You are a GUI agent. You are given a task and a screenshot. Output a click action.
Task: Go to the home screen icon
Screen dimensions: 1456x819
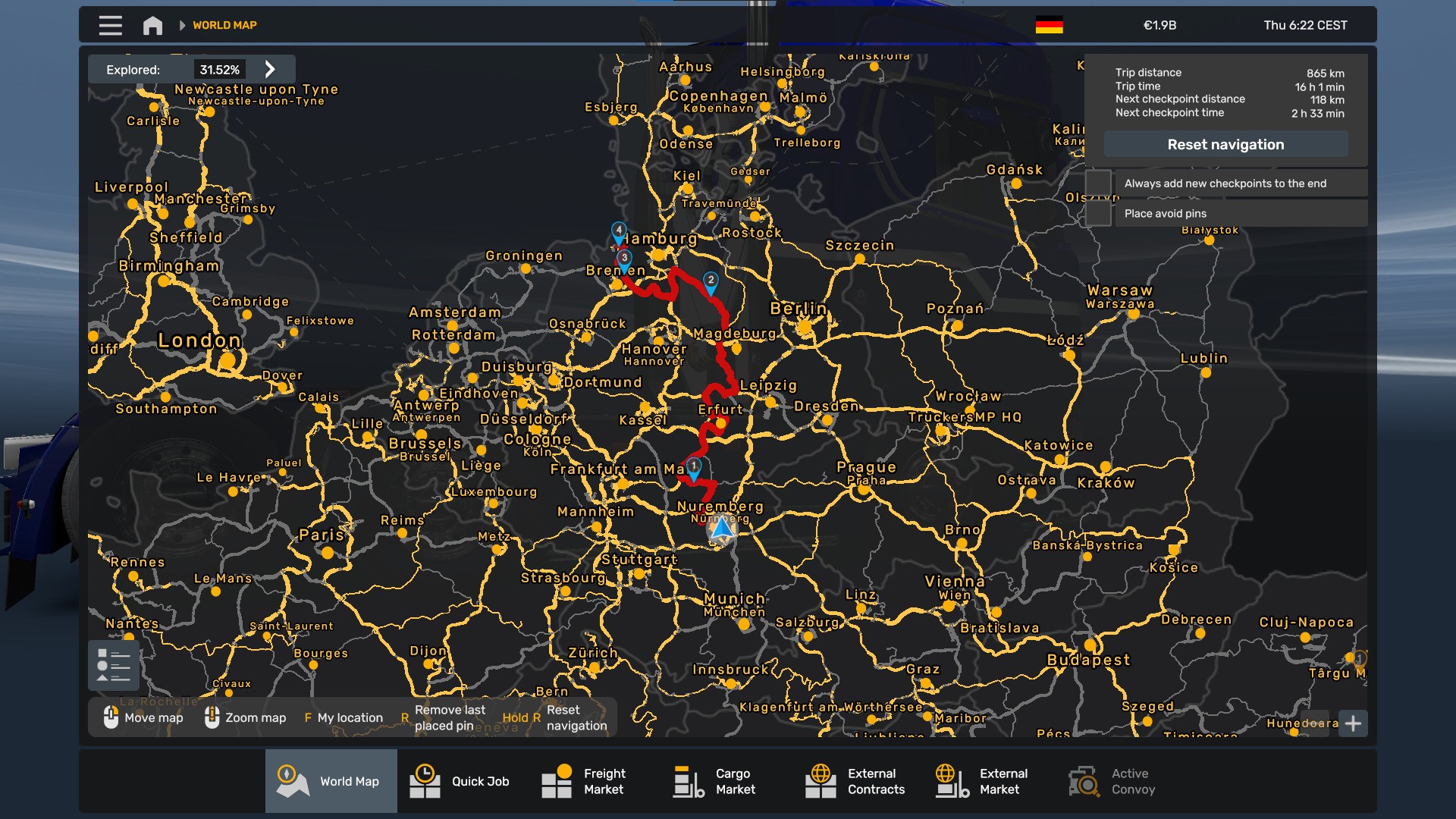click(152, 25)
